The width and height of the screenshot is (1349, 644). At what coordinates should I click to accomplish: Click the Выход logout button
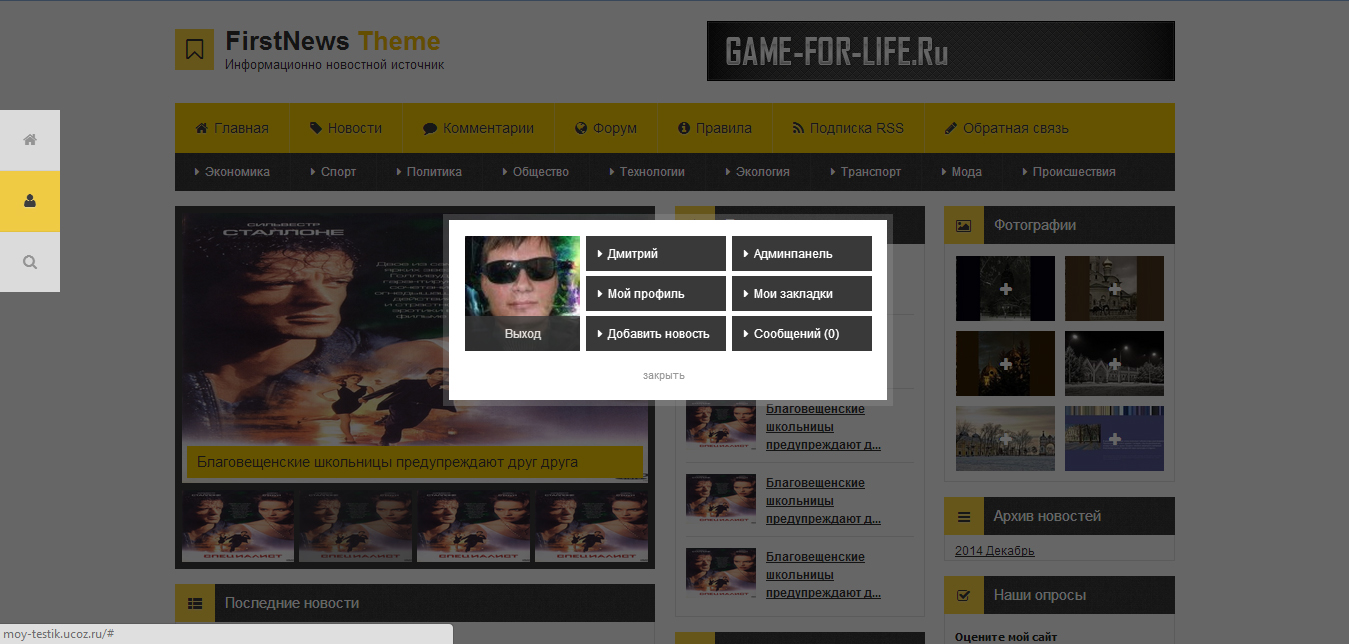click(522, 334)
